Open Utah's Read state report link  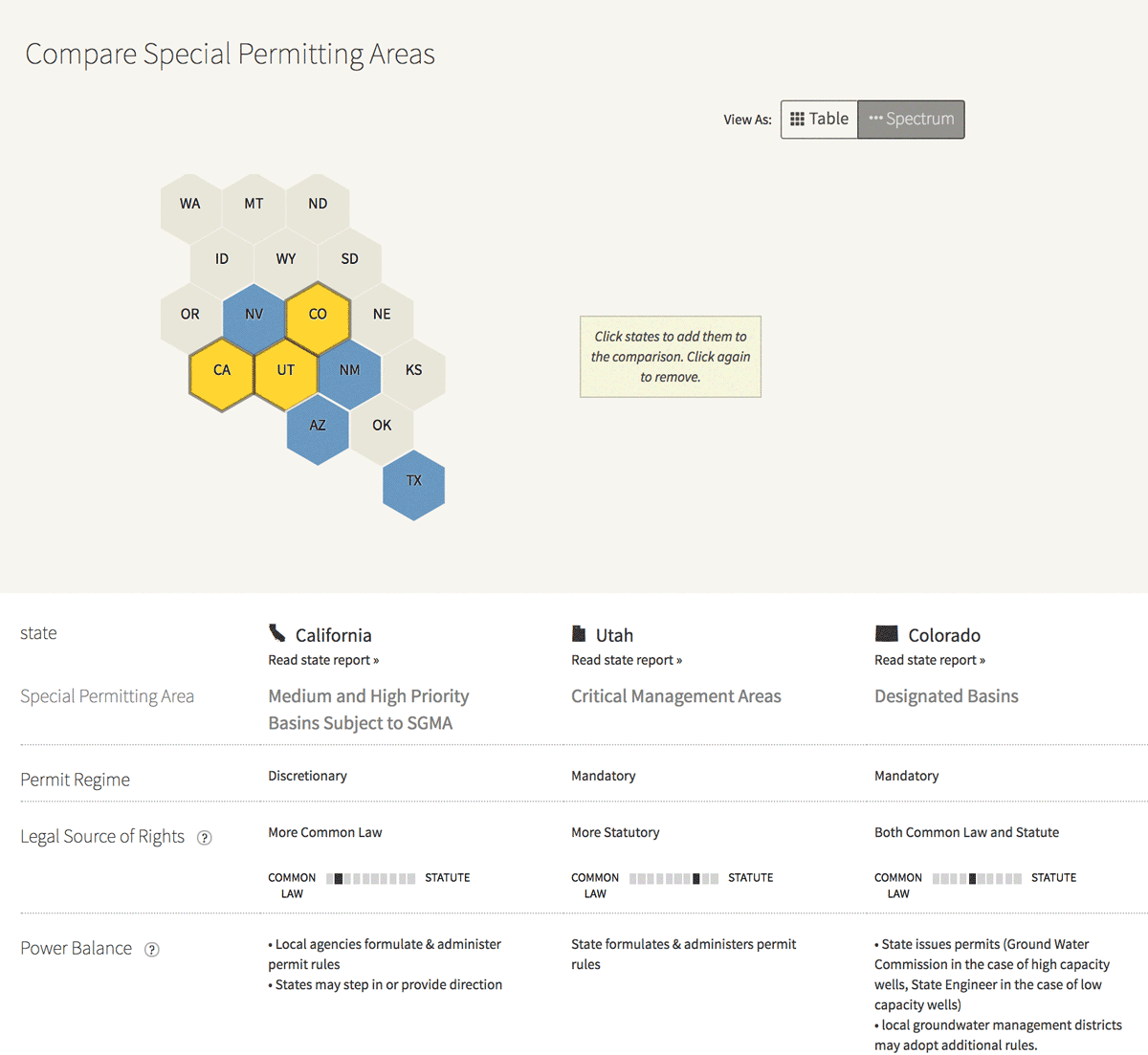(x=627, y=660)
